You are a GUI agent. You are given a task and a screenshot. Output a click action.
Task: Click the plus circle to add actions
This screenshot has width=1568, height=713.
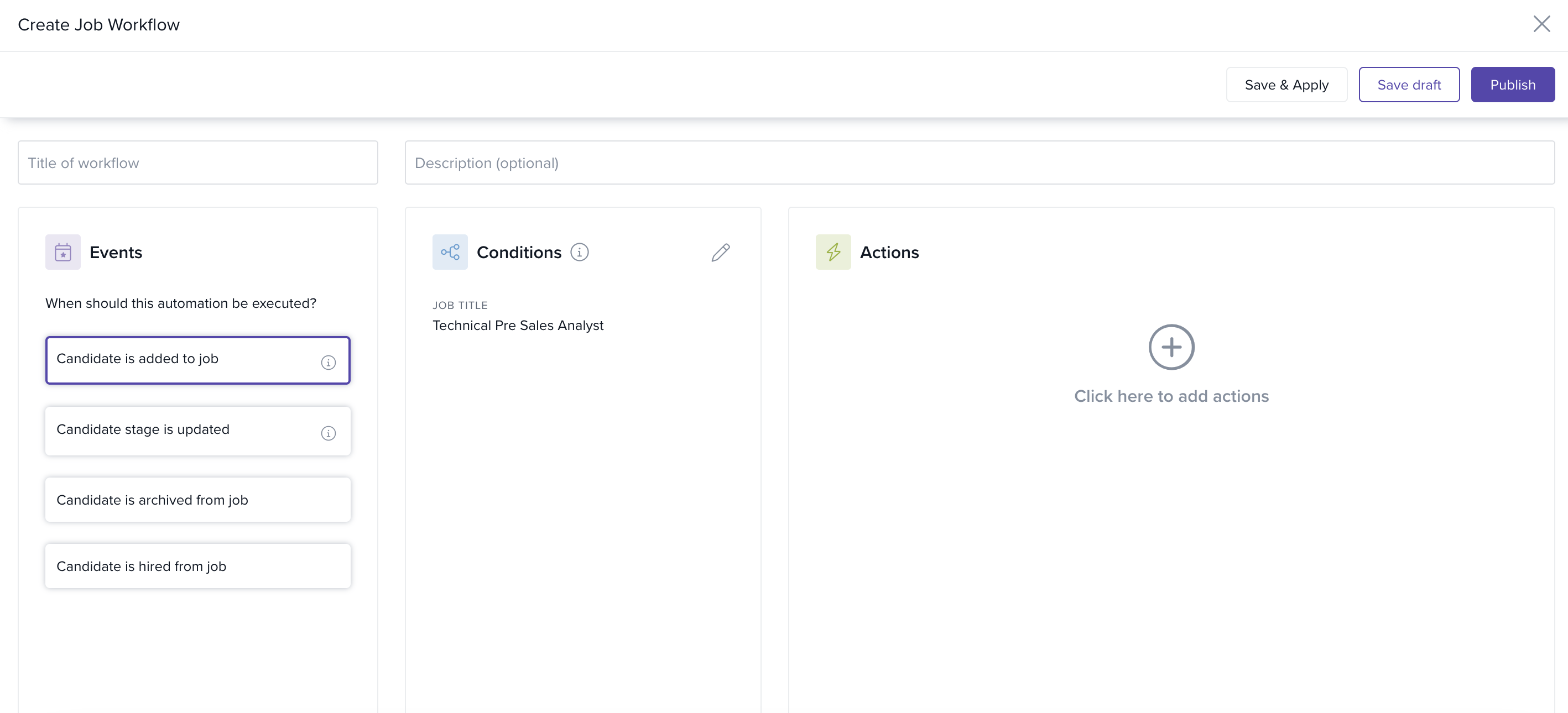pos(1170,347)
